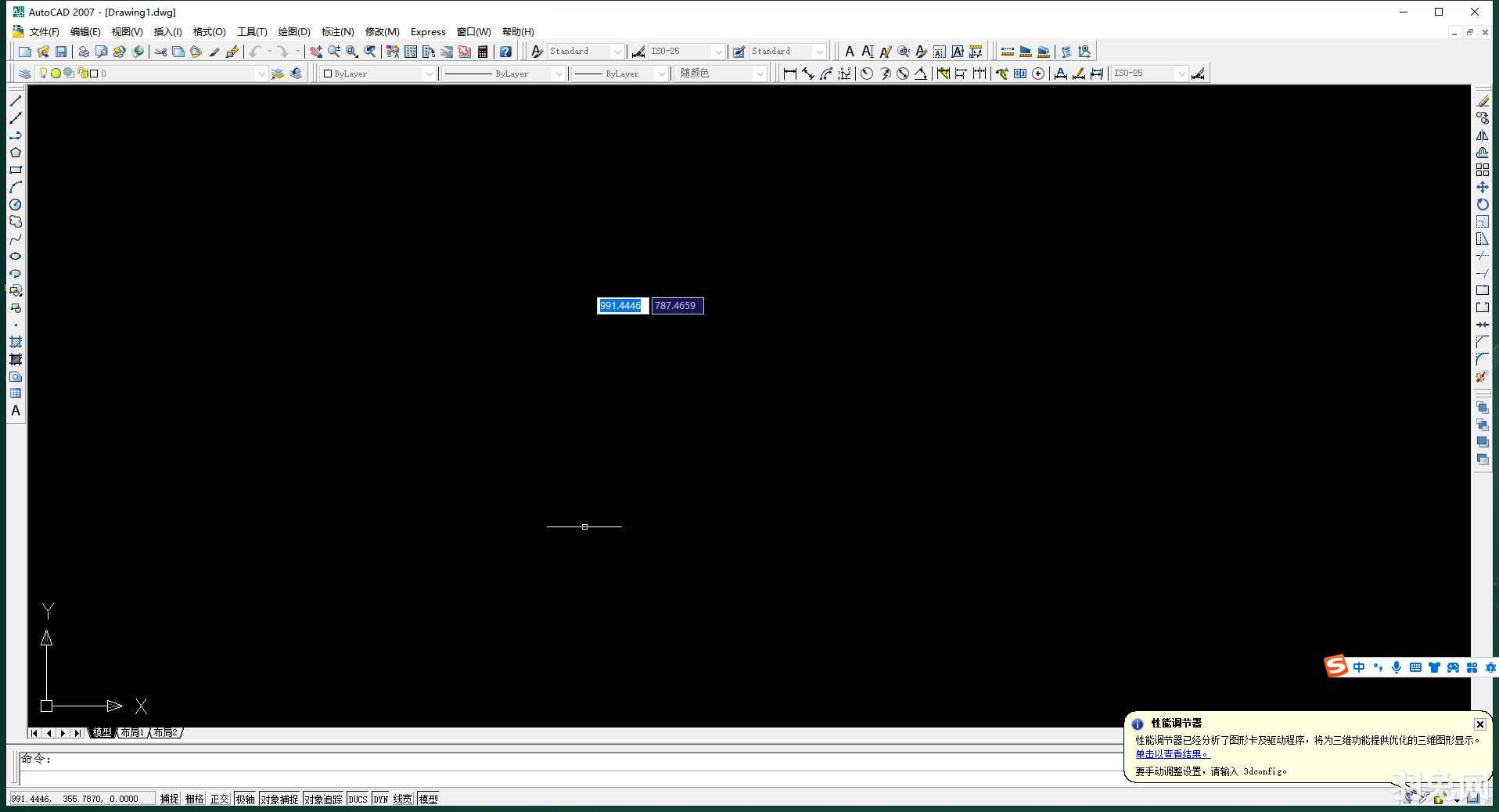Select the Polygon draw tool
1499x812 pixels.
16,153
